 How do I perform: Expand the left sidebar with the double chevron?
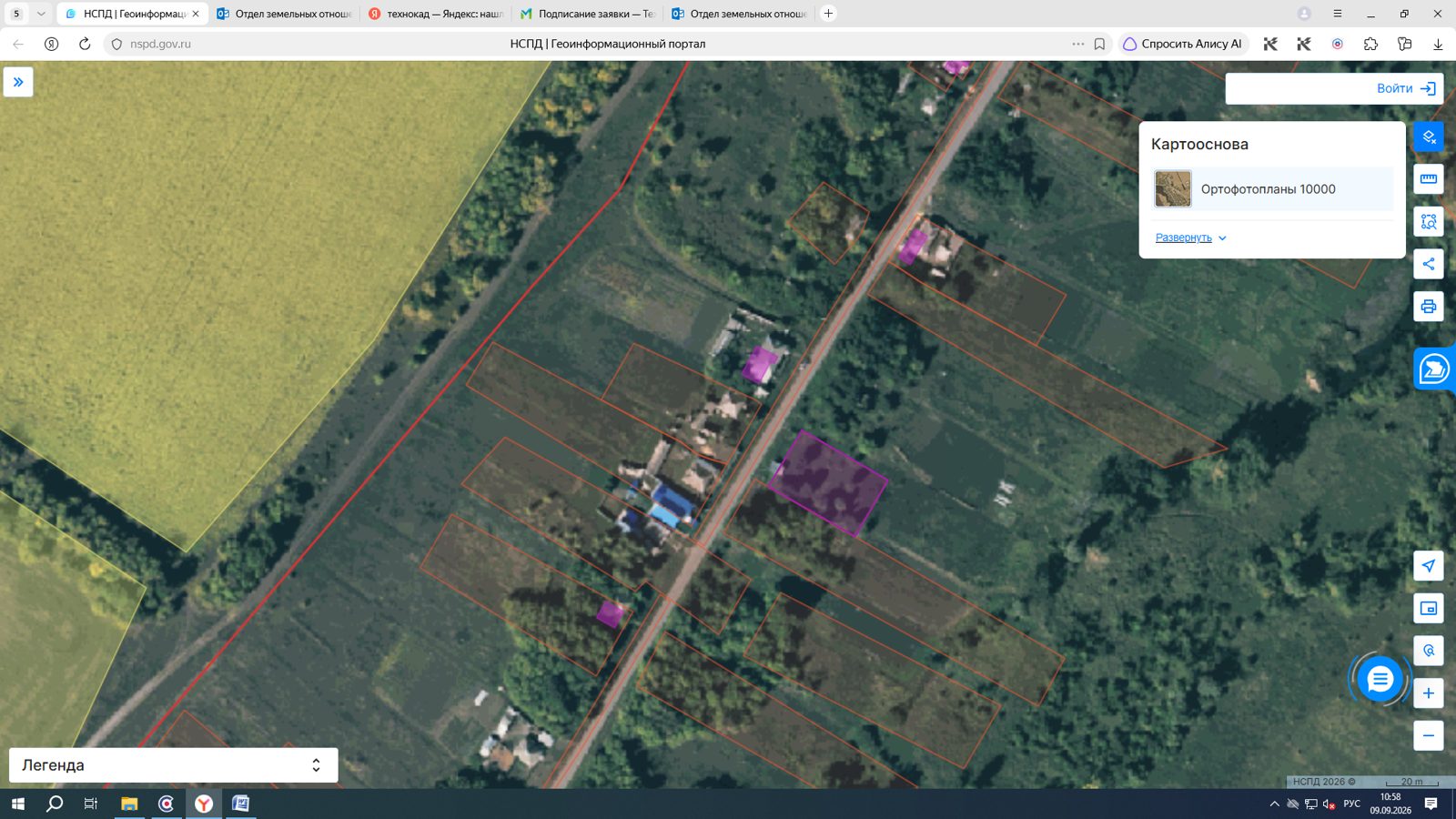18,82
